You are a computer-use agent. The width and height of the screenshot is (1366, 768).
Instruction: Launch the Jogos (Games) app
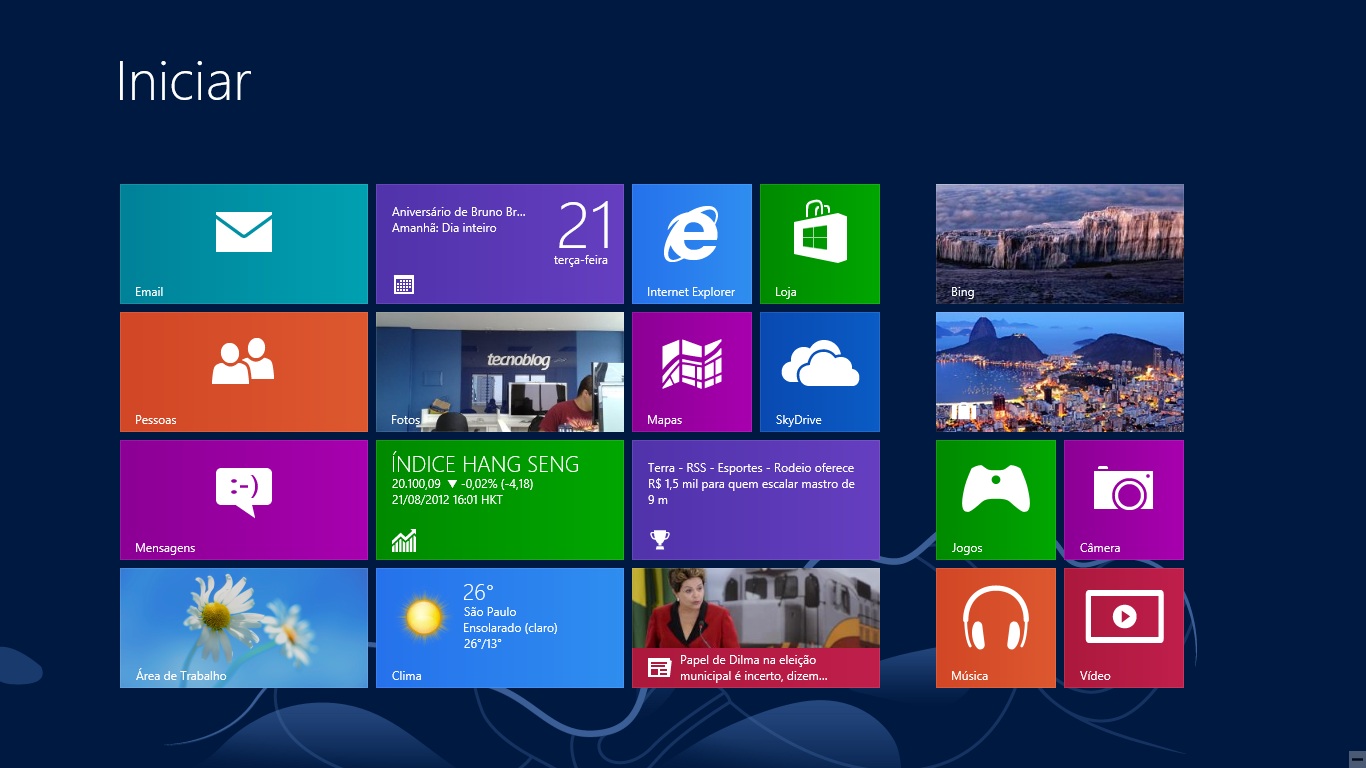[x=995, y=499]
